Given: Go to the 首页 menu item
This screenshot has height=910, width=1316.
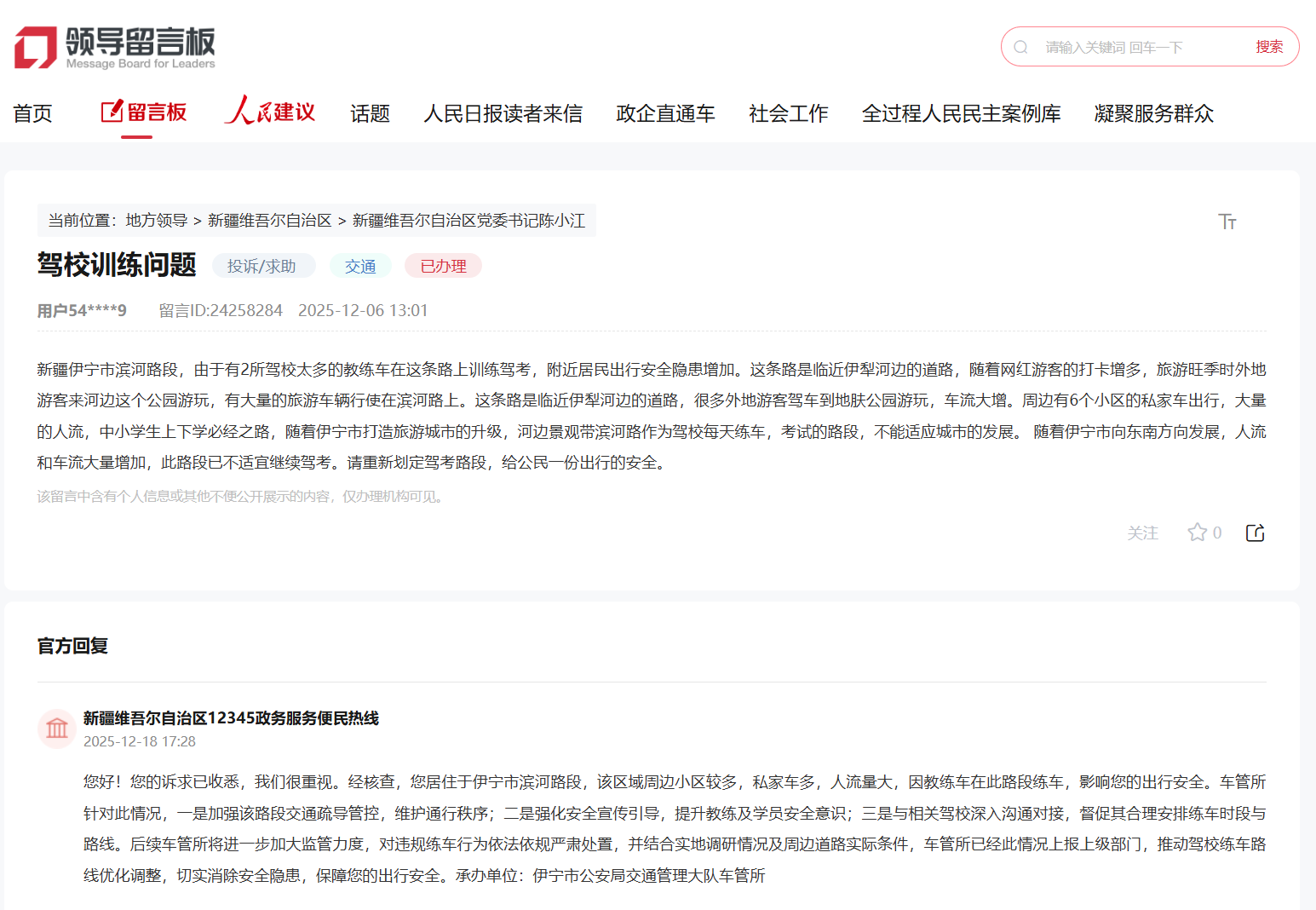Looking at the screenshot, I should [x=32, y=113].
